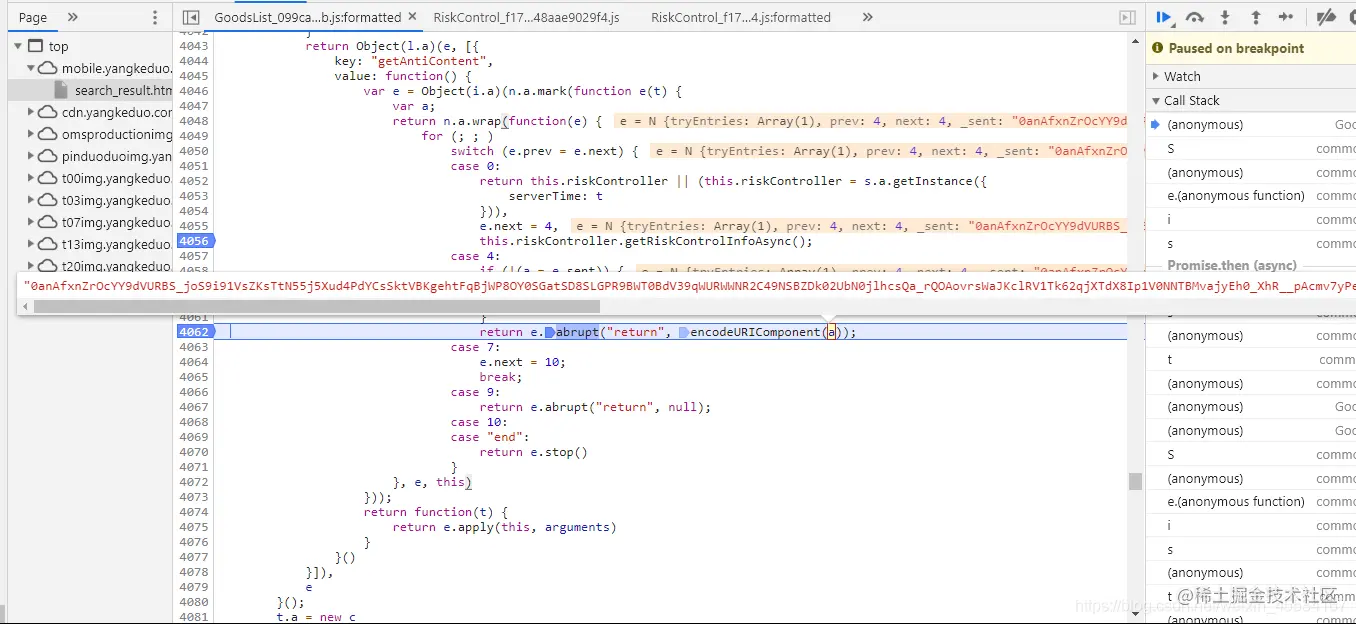The height and width of the screenshot is (624, 1356).
Task: Click the Step arrow icon in debugger toolbar
Action: 1286,17
